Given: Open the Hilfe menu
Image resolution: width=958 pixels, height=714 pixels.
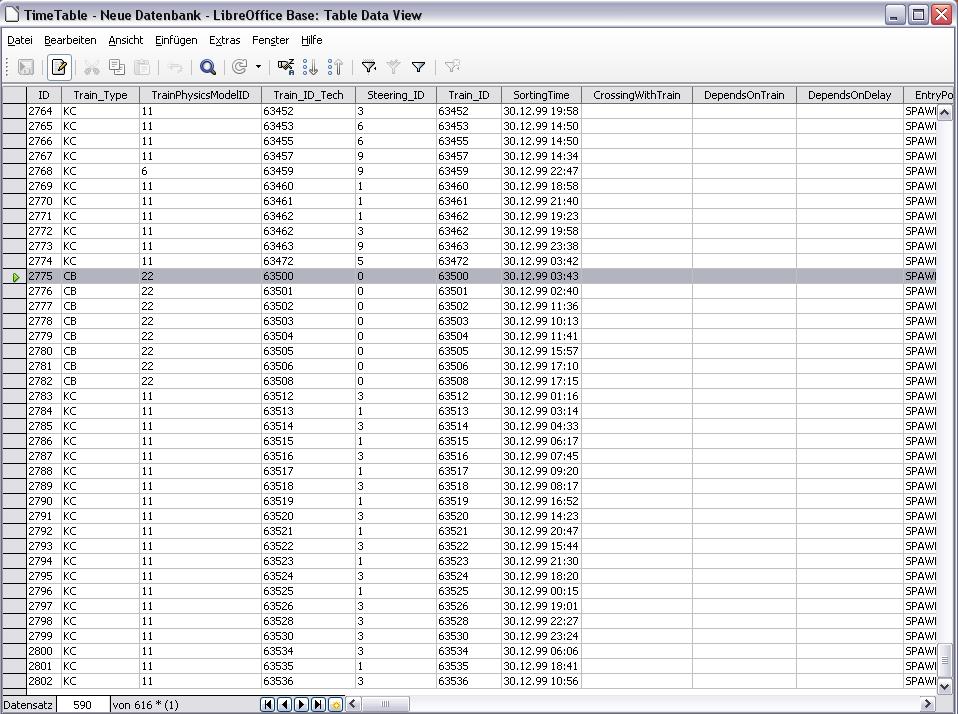Looking at the screenshot, I should [312, 40].
